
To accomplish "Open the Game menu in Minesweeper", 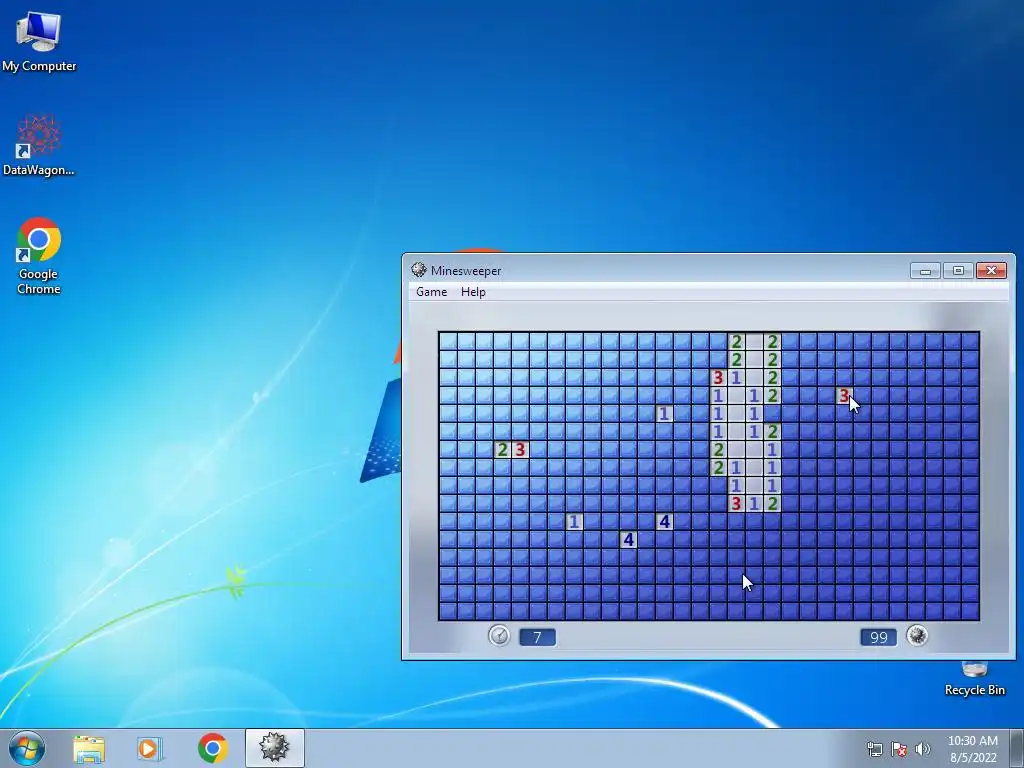I will click(x=432, y=292).
